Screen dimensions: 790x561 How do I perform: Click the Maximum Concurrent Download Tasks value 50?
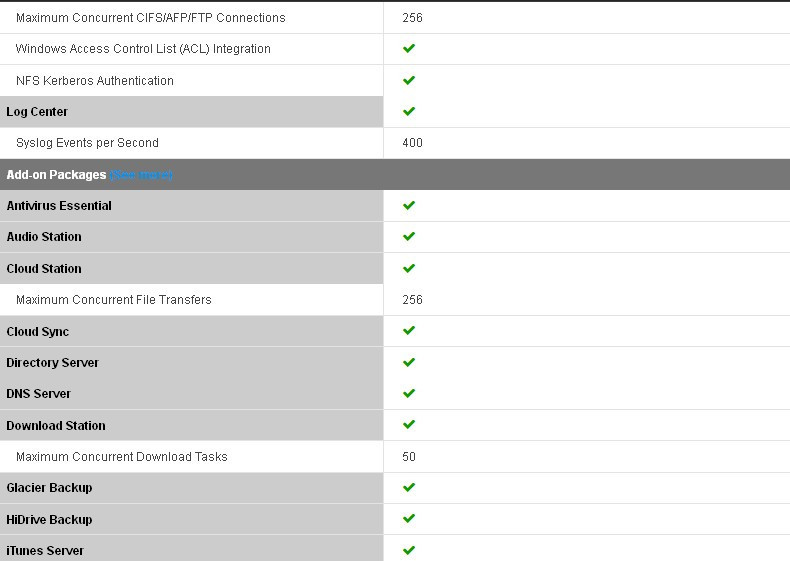point(409,457)
